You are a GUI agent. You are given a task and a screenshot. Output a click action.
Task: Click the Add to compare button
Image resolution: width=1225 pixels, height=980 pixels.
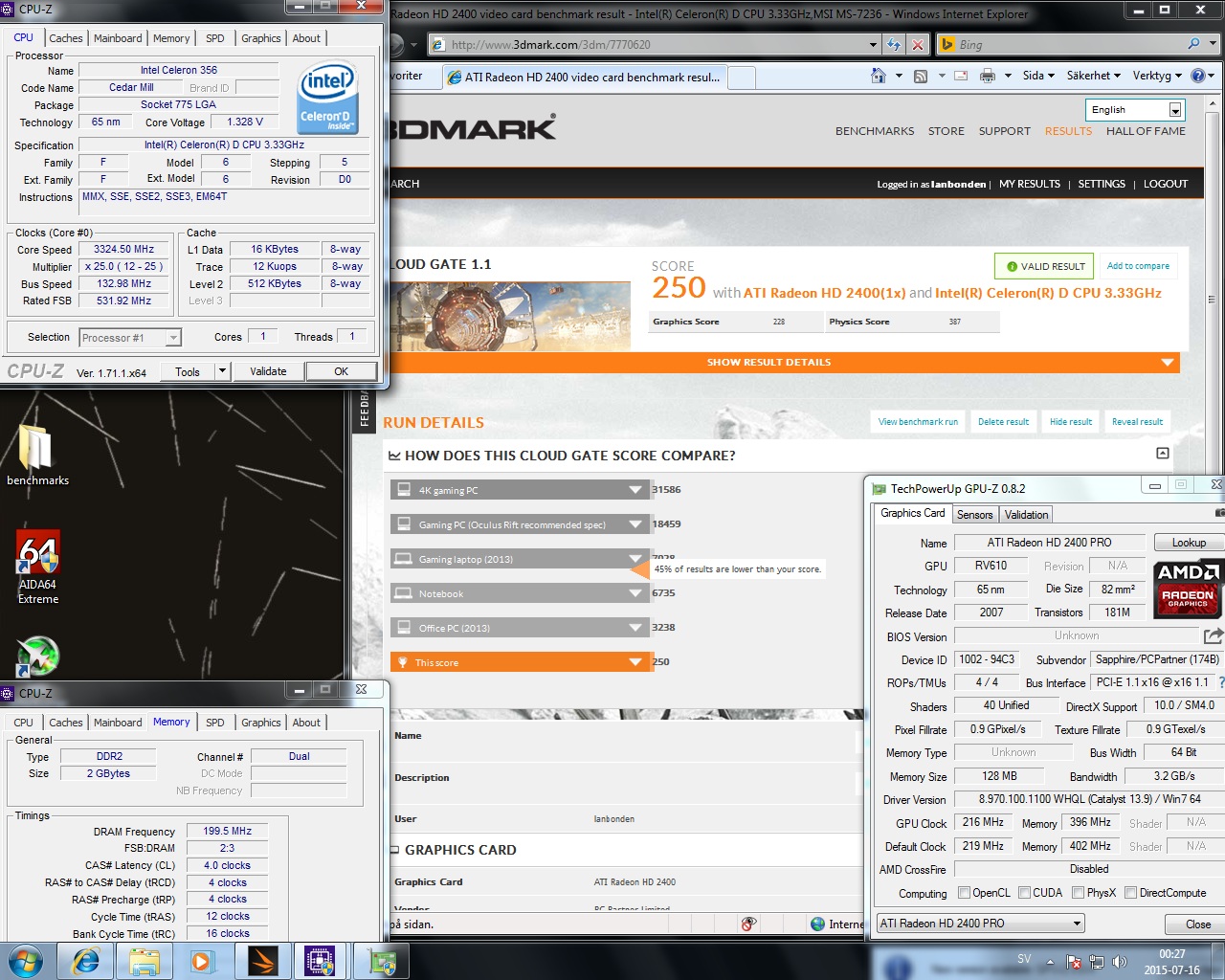tap(1138, 266)
